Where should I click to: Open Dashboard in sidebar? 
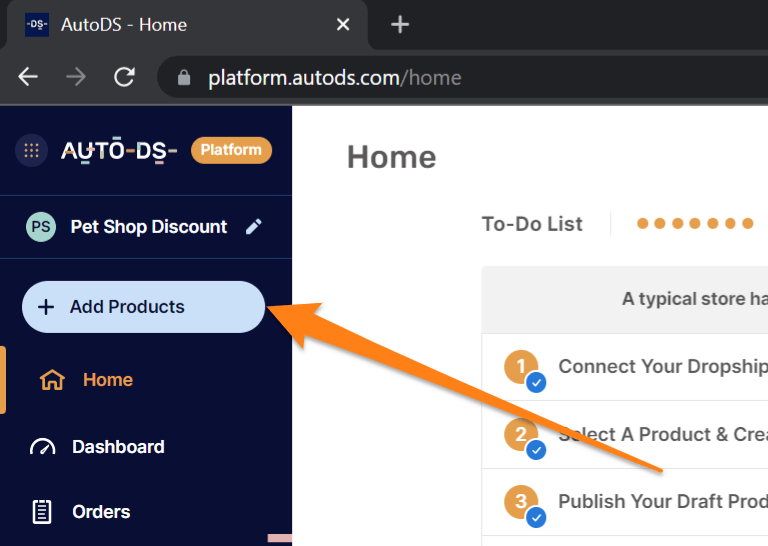118,447
